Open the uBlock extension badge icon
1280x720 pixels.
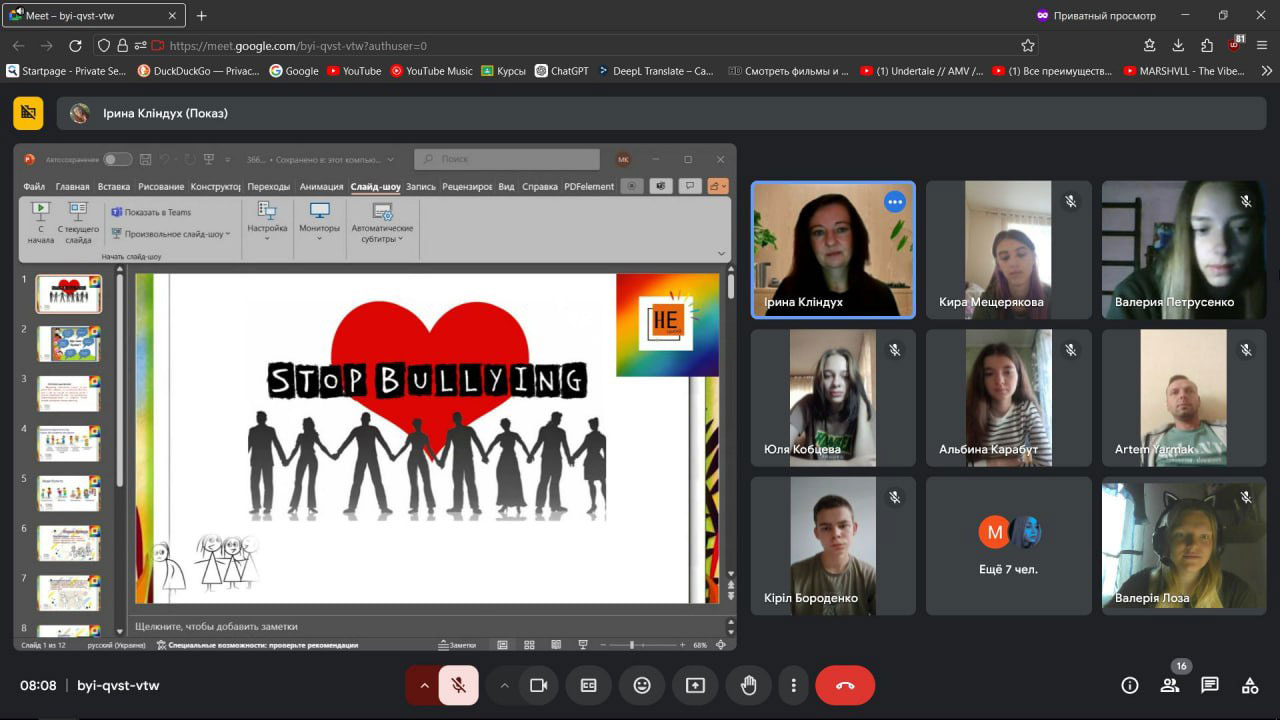pyautogui.click(x=1237, y=45)
